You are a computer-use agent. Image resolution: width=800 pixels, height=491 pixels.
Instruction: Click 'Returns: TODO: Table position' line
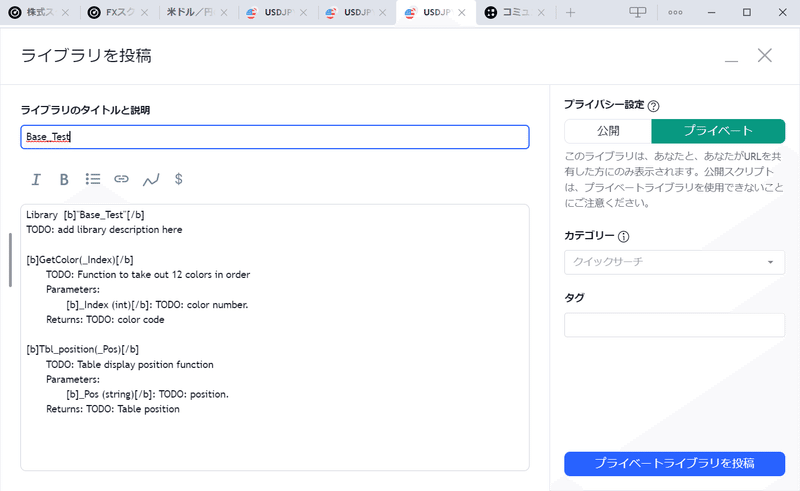pyautogui.click(x=113, y=409)
